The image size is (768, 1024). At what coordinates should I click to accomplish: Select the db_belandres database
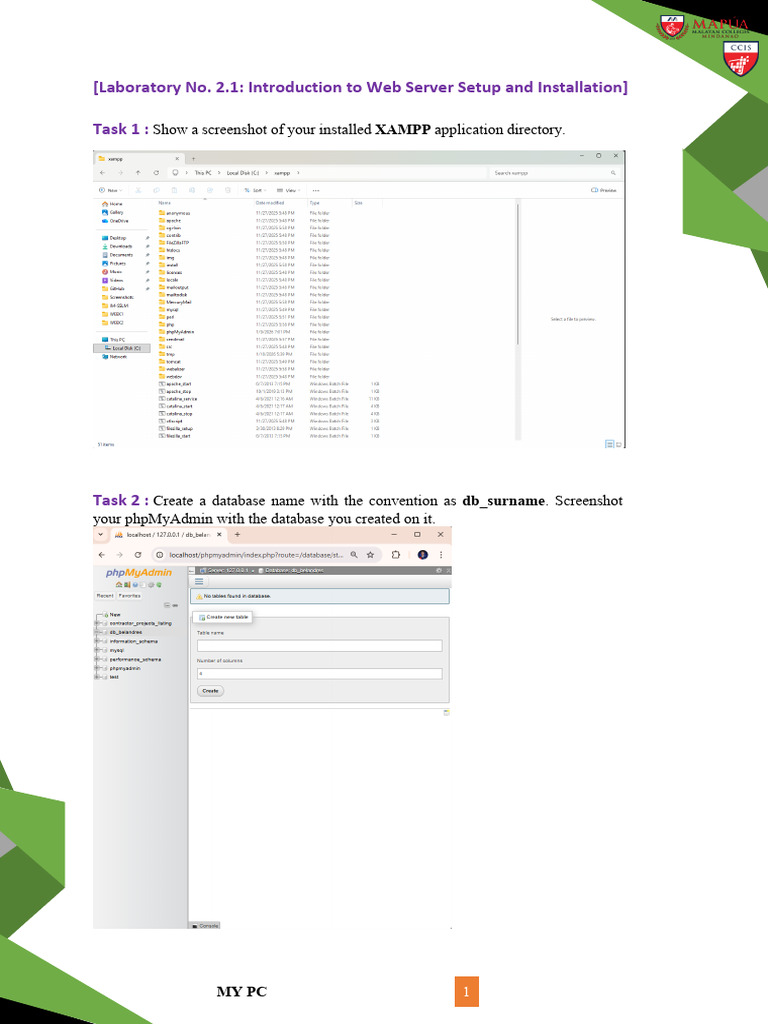pyautogui.click(x=125, y=632)
